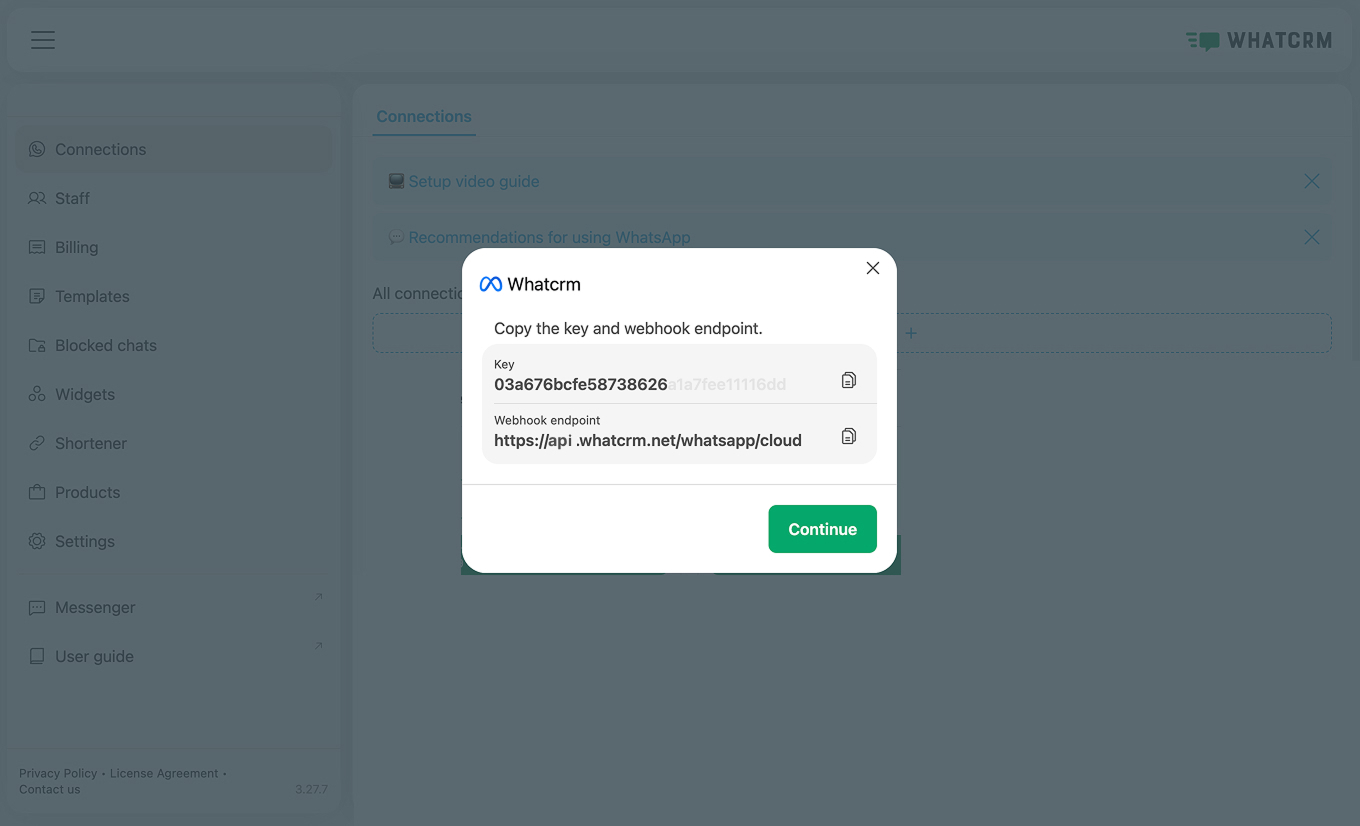
Task: Click the Privacy Policy footer link
Action: [58, 773]
